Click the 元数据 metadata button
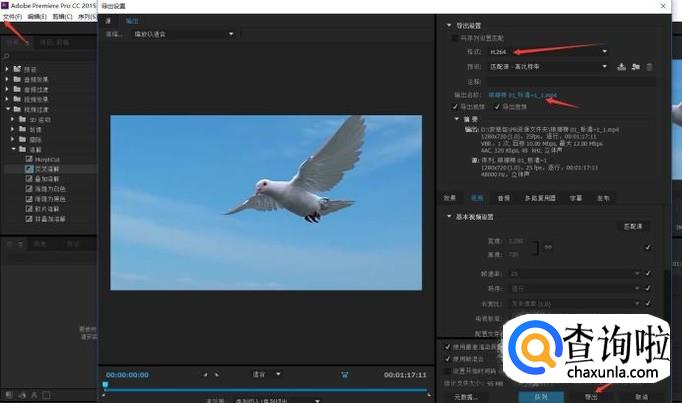 click(465, 396)
